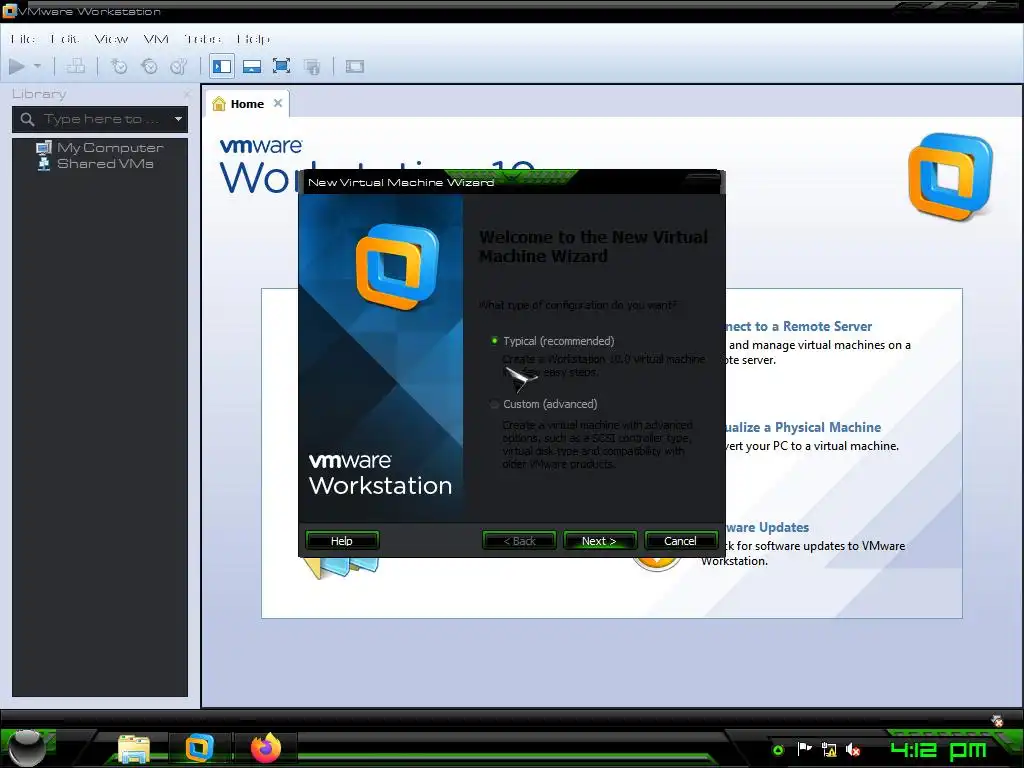
Task: Click the Power On play toolbar icon
Action: pyautogui.click(x=17, y=66)
